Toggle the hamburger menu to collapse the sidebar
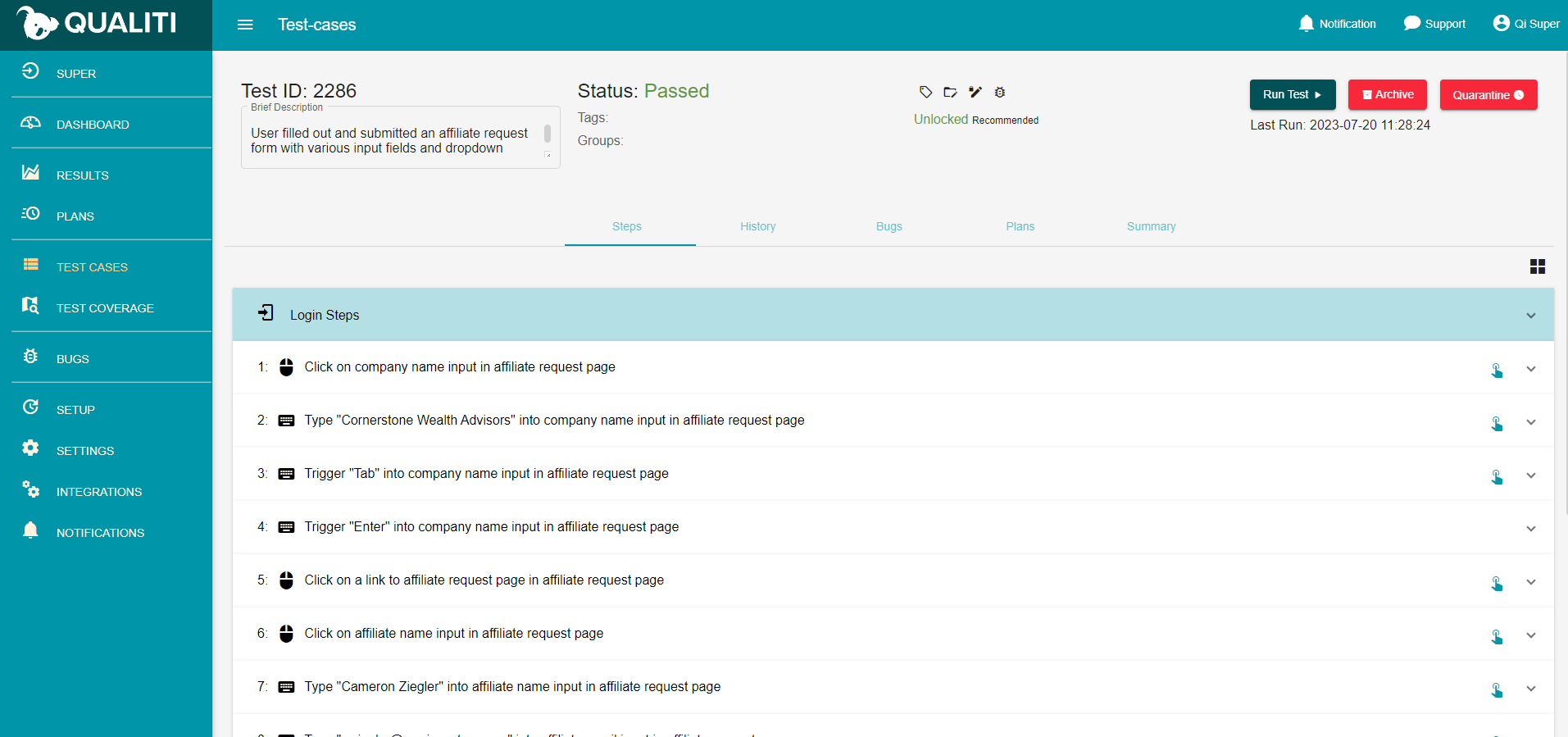Viewport: 1568px width, 737px height. click(x=245, y=25)
